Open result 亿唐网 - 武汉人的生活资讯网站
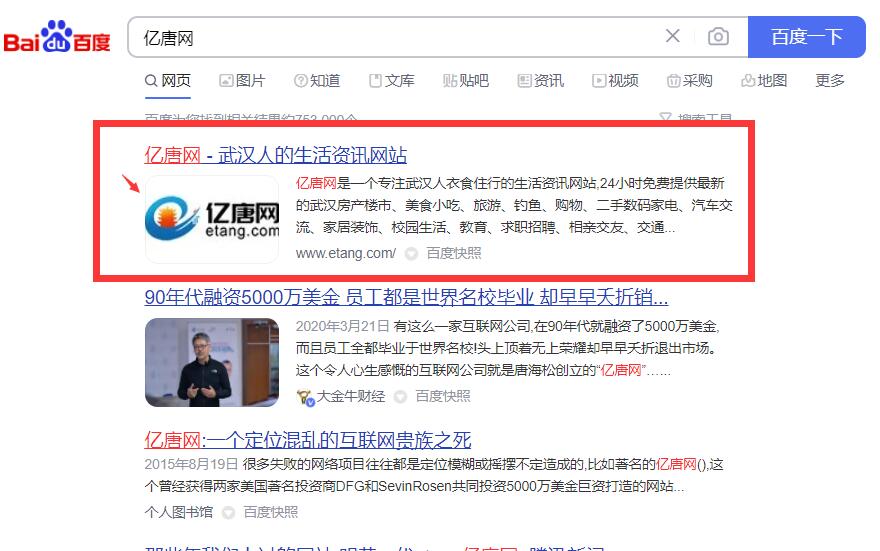The image size is (880, 551). pyautogui.click(x=276, y=155)
